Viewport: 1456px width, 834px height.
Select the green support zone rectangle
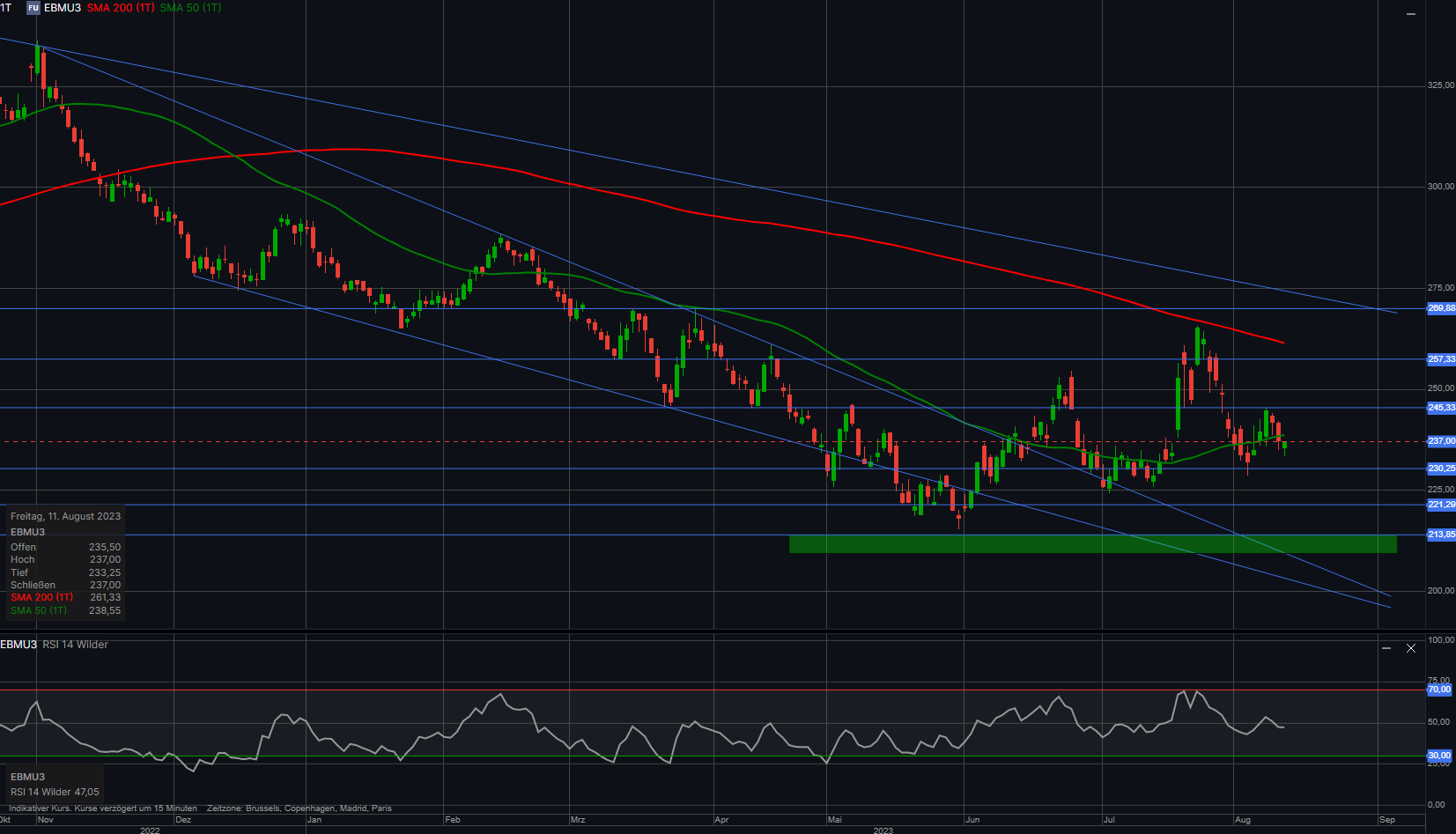1092,544
